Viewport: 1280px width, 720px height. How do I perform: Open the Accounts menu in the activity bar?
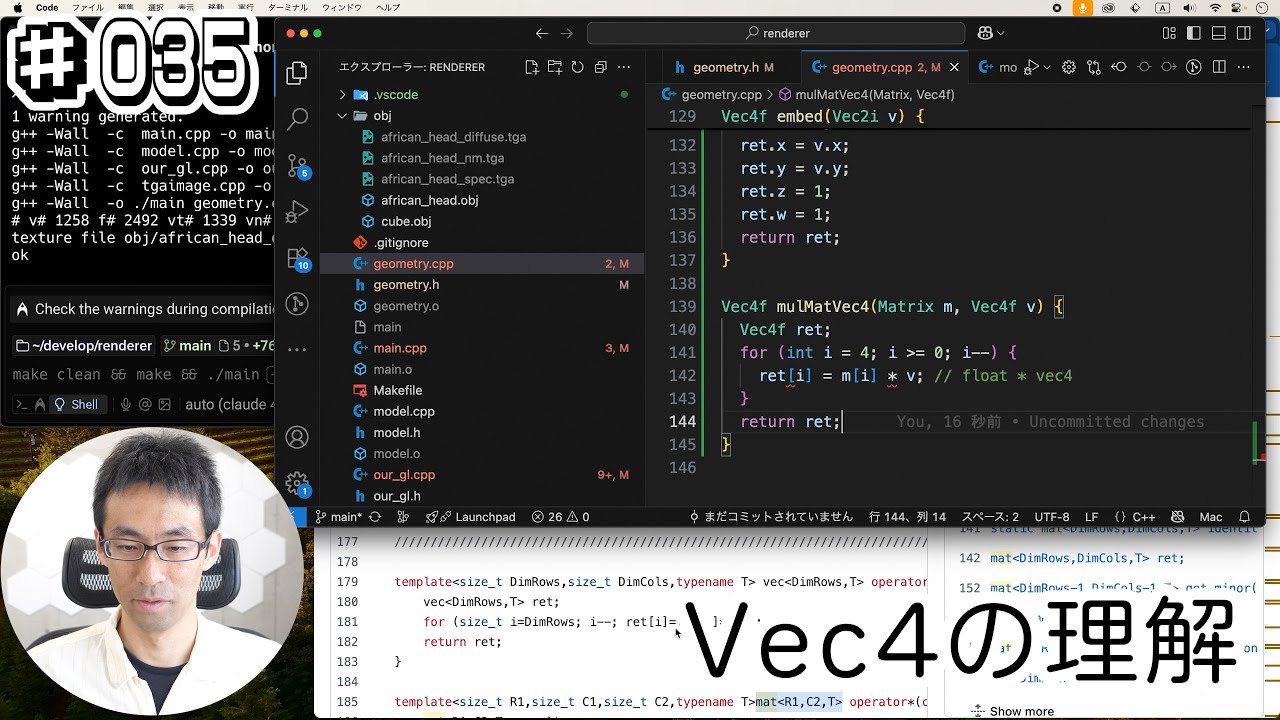[297, 437]
